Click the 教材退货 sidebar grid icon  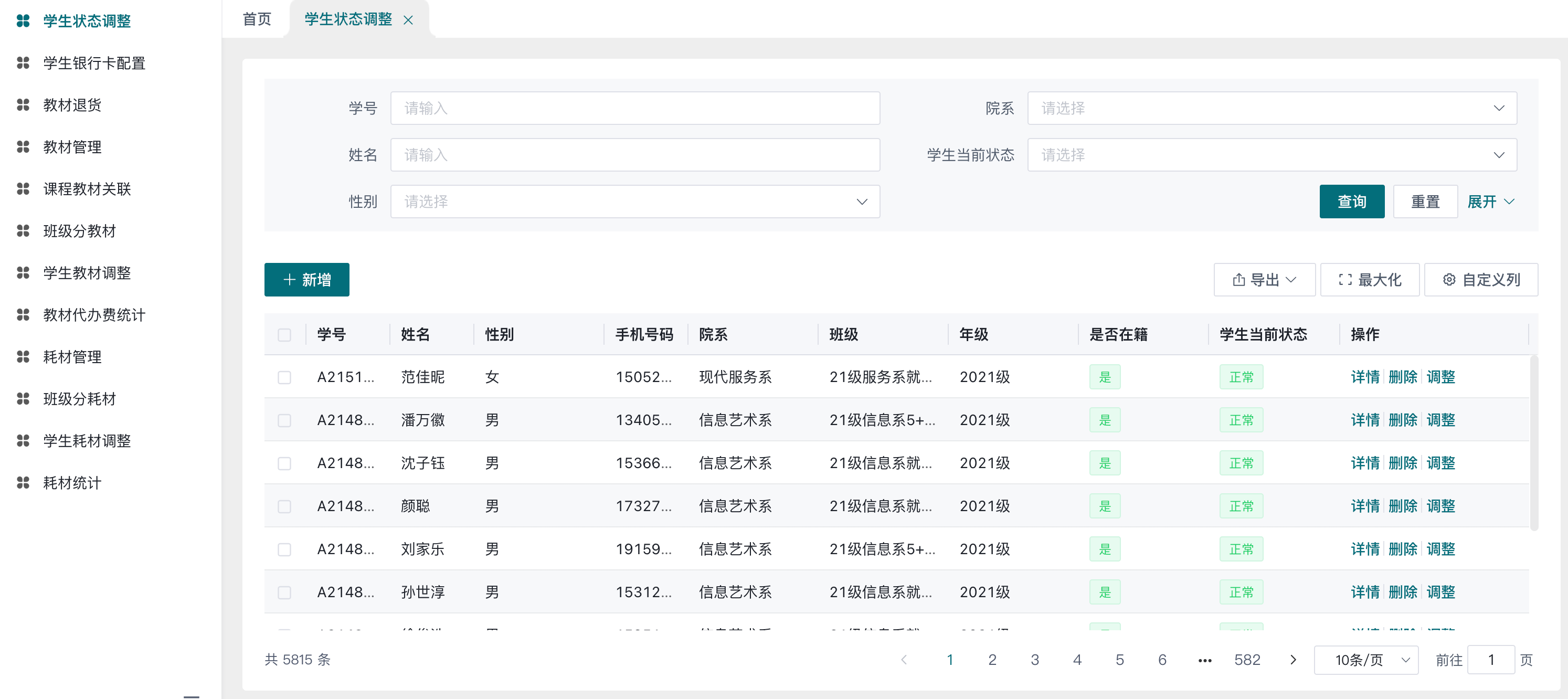23,105
